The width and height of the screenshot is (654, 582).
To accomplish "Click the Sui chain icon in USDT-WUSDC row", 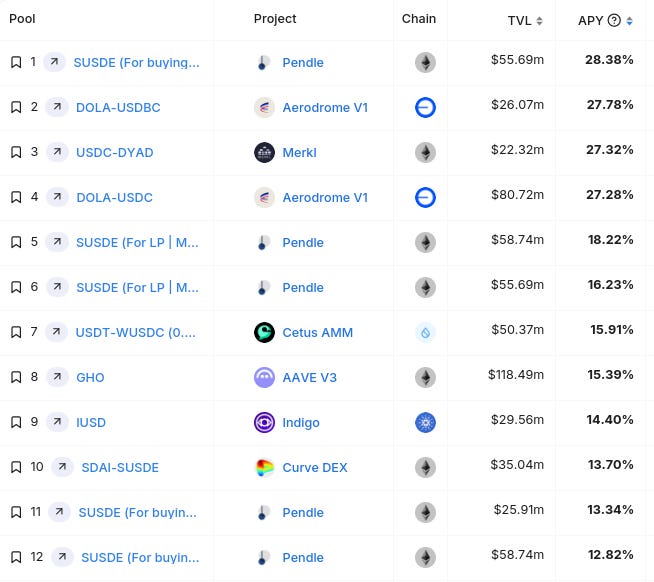I will (425, 333).
